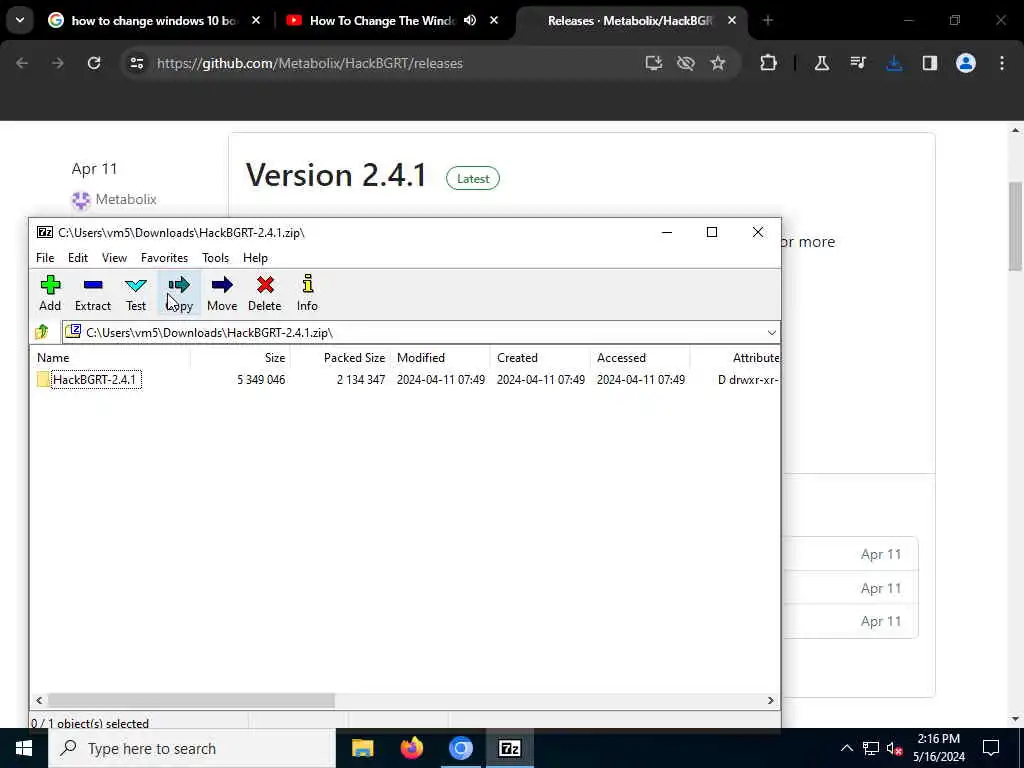
Task: Click the horizontal scrollbar right arrow in 7-Zip
Action: pyautogui.click(x=771, y=700)
